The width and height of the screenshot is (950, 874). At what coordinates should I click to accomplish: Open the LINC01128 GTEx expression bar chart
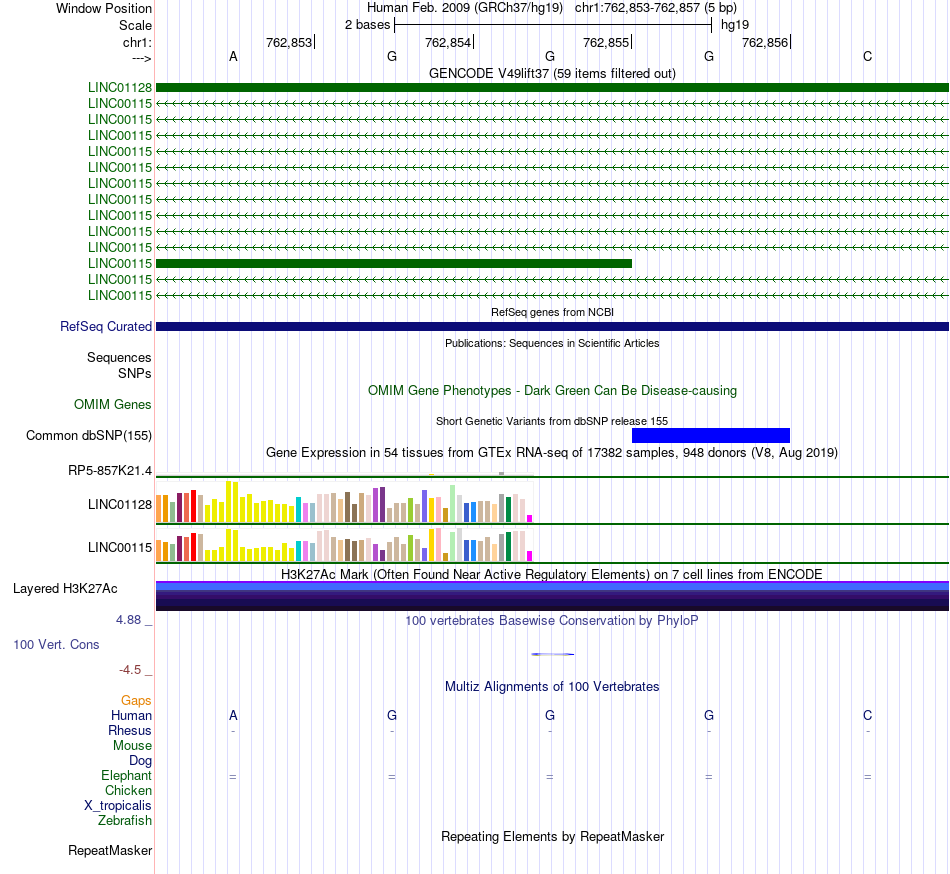point(344,502)
